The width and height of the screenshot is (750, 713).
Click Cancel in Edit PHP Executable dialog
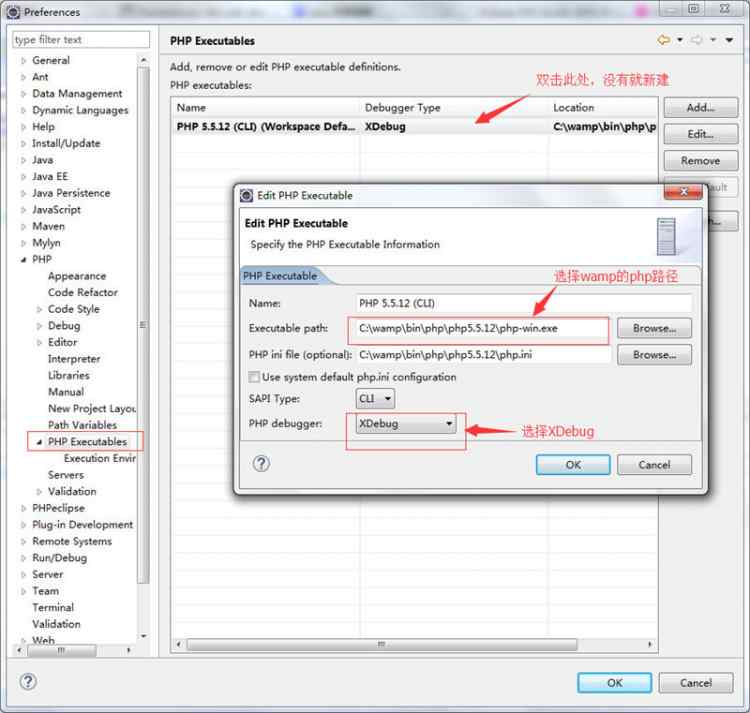click(x=654, y=465)
